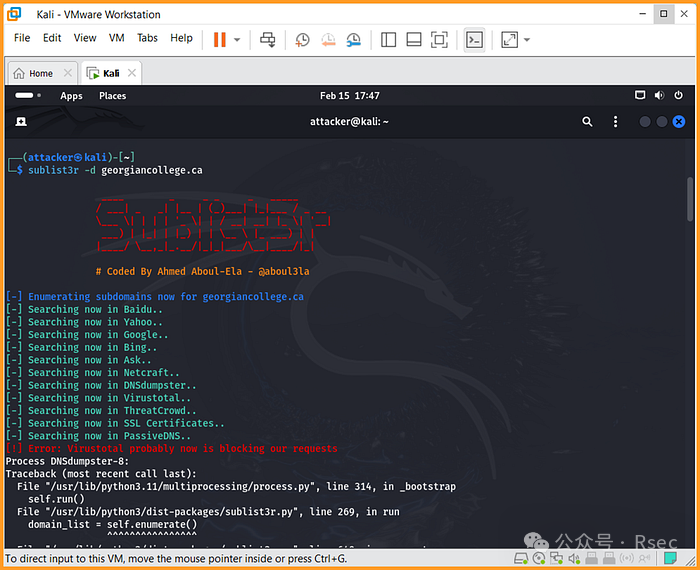Open the VM menu
This screenshot has height=570, width=700.
(117, 38)
